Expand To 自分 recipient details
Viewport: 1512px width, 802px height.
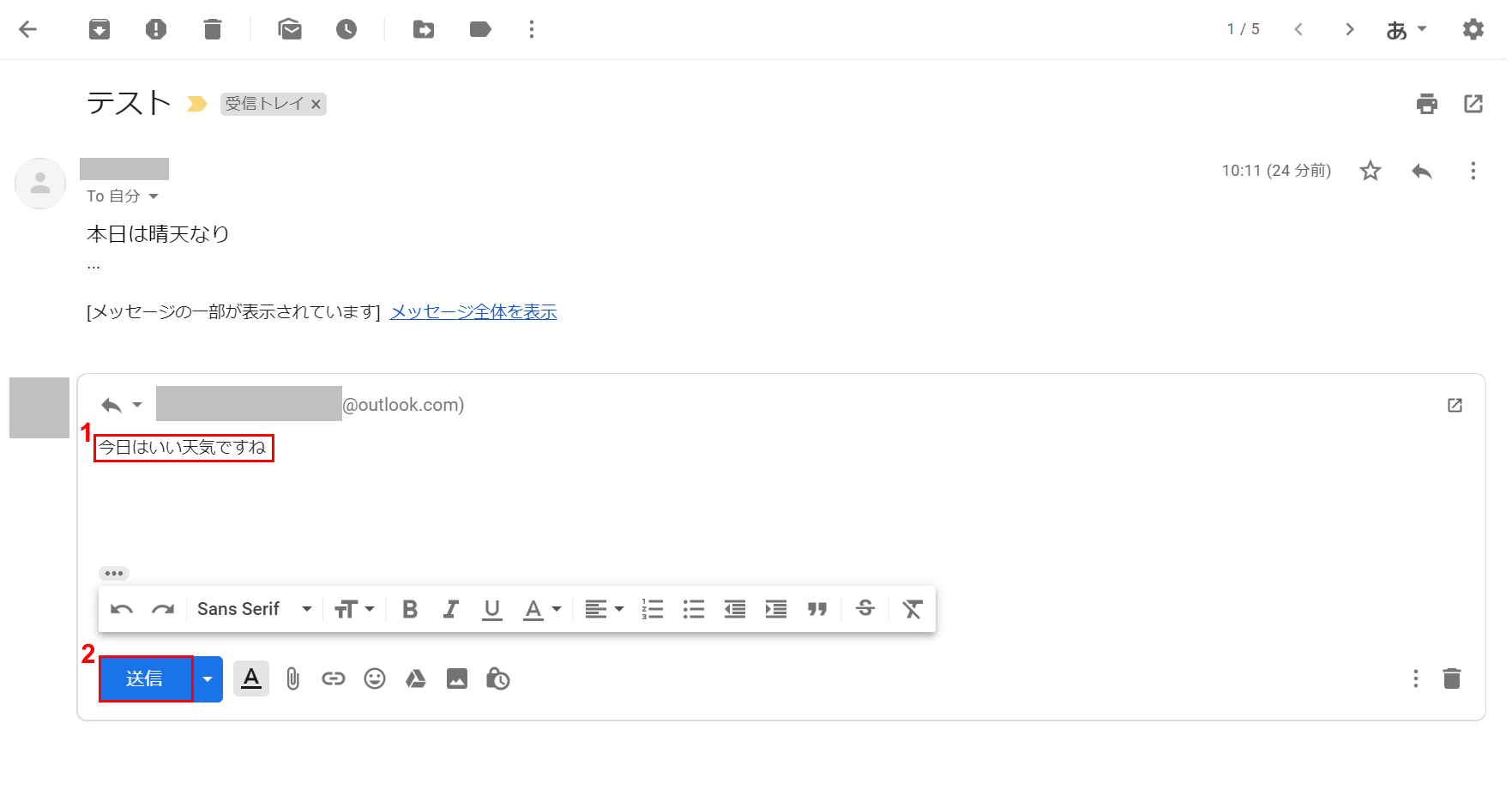click(154, 196)
